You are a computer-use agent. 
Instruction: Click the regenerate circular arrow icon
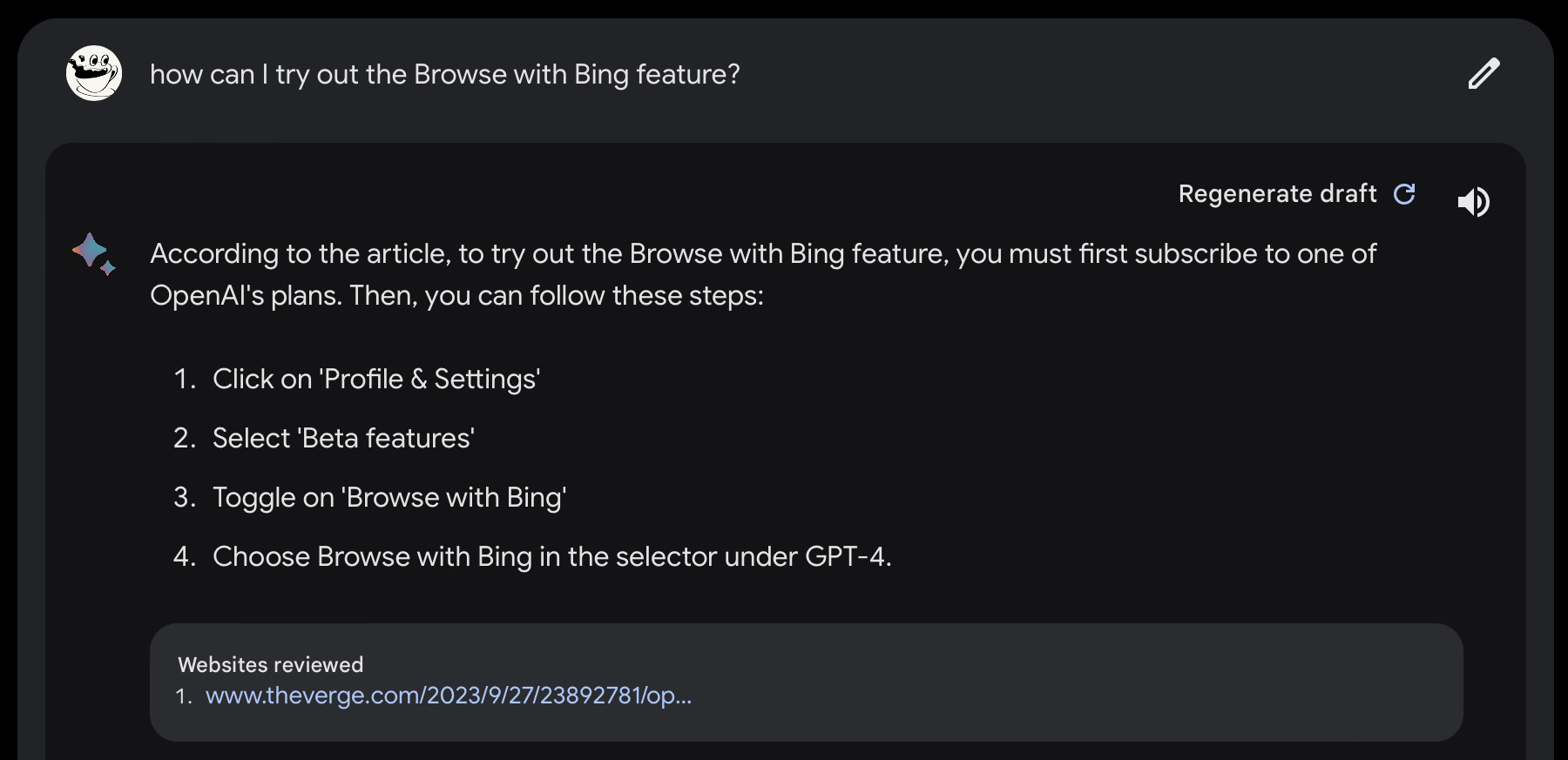(1404, 193)
